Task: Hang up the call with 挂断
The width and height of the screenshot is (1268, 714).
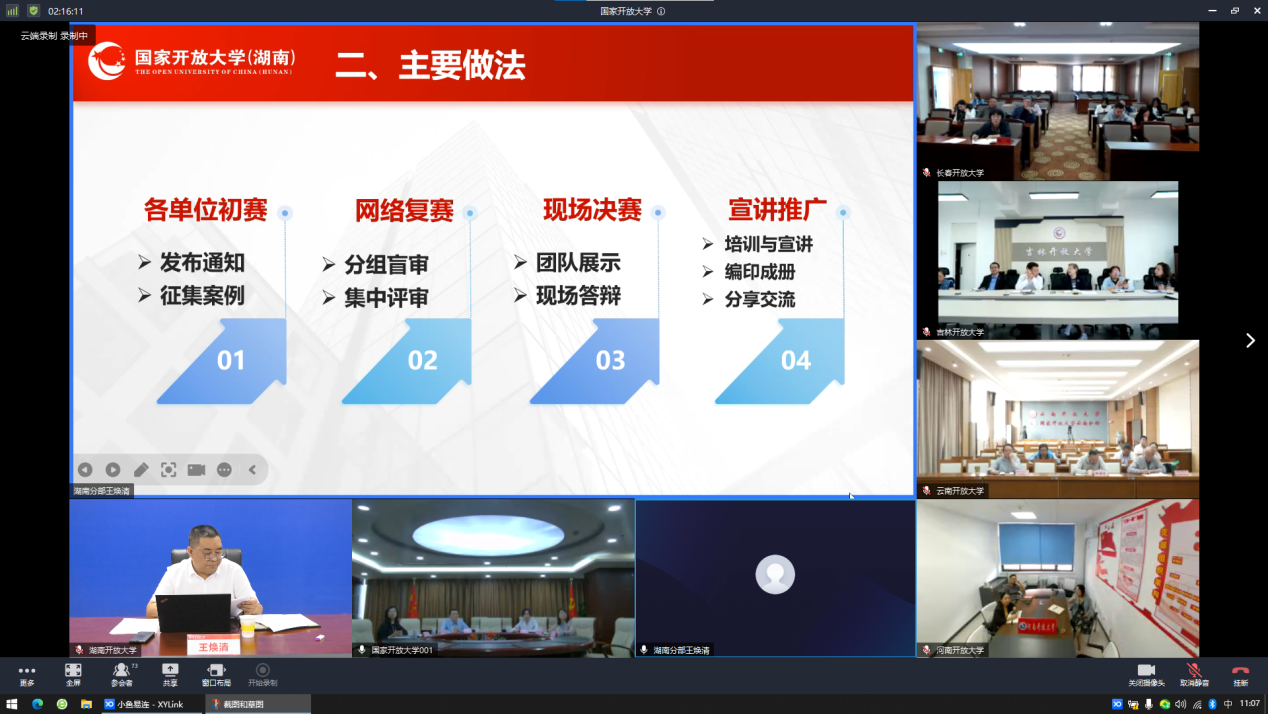Action: pyautogui.click(x=1240, y=675)
